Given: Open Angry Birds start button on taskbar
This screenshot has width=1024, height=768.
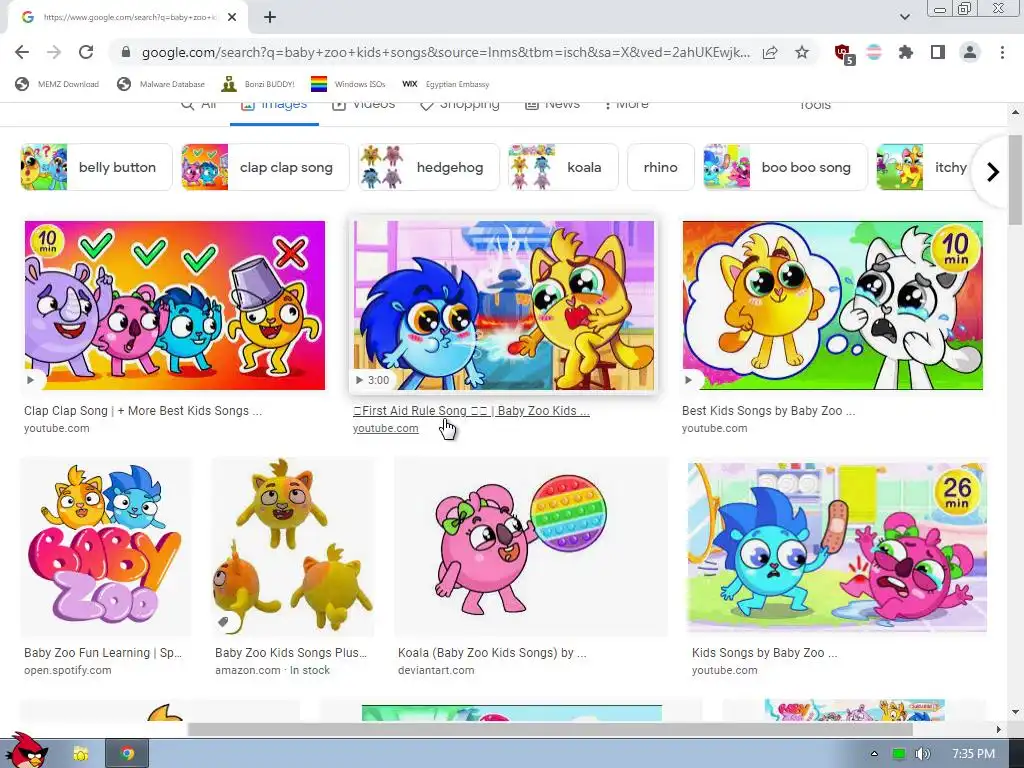Looking at the screenshot, I should 25,750.
